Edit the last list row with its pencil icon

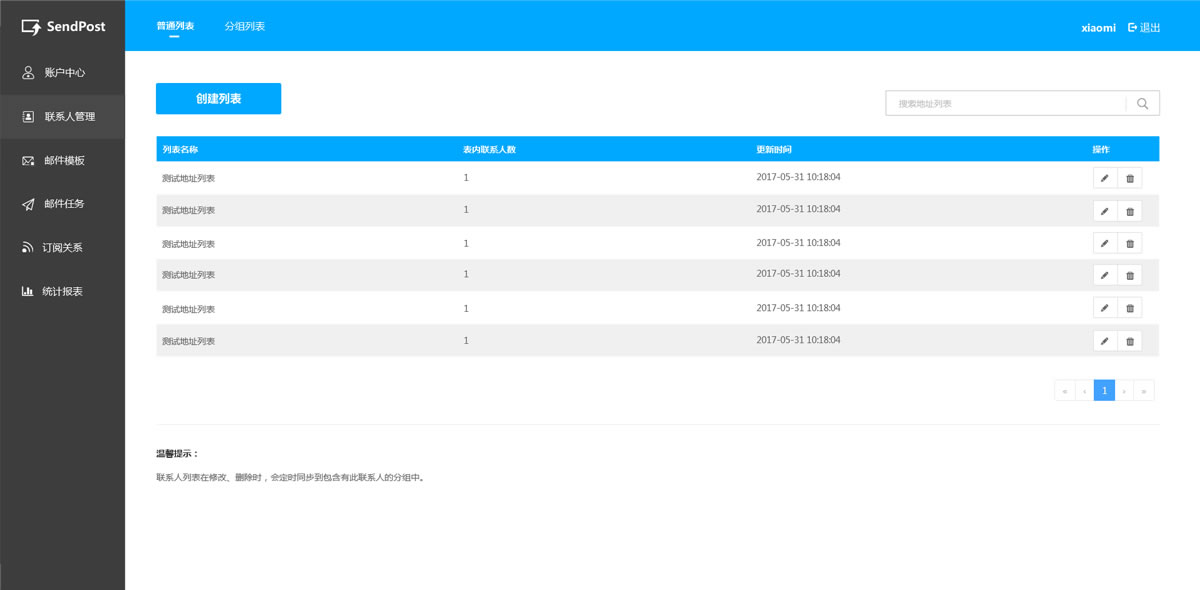tap(1105, 341)
